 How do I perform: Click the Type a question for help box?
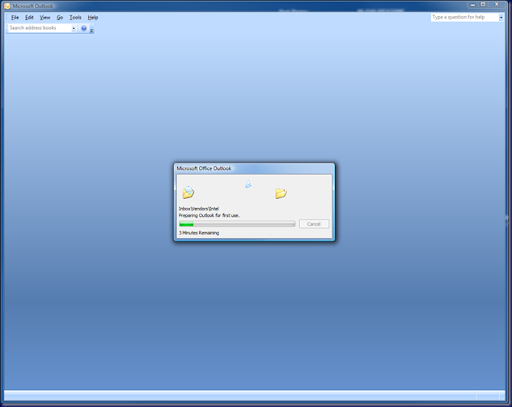click(465, 17)
